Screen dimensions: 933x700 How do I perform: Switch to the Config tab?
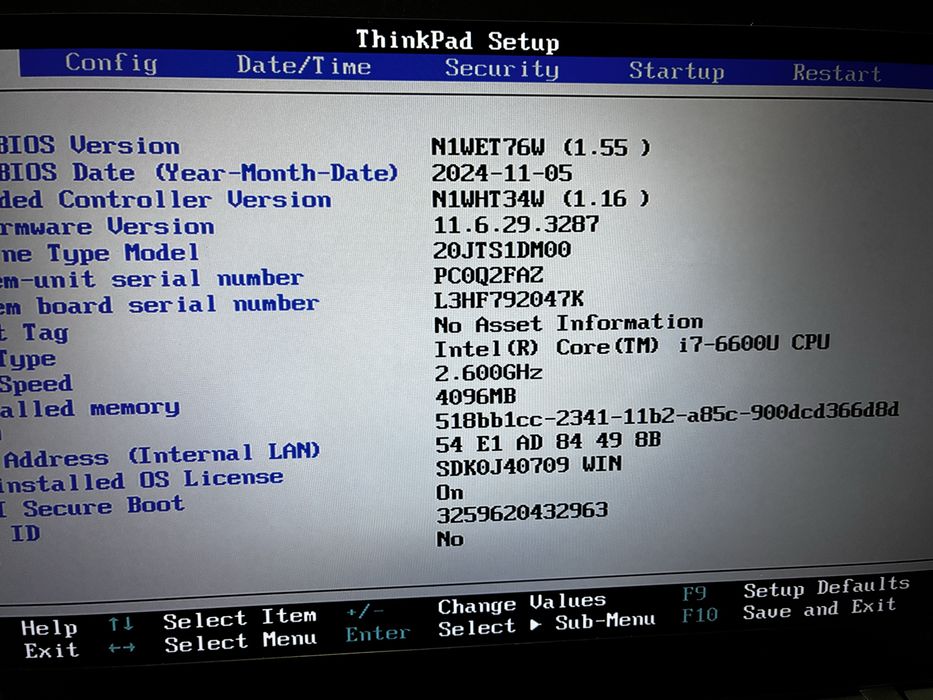coord(111,62)
